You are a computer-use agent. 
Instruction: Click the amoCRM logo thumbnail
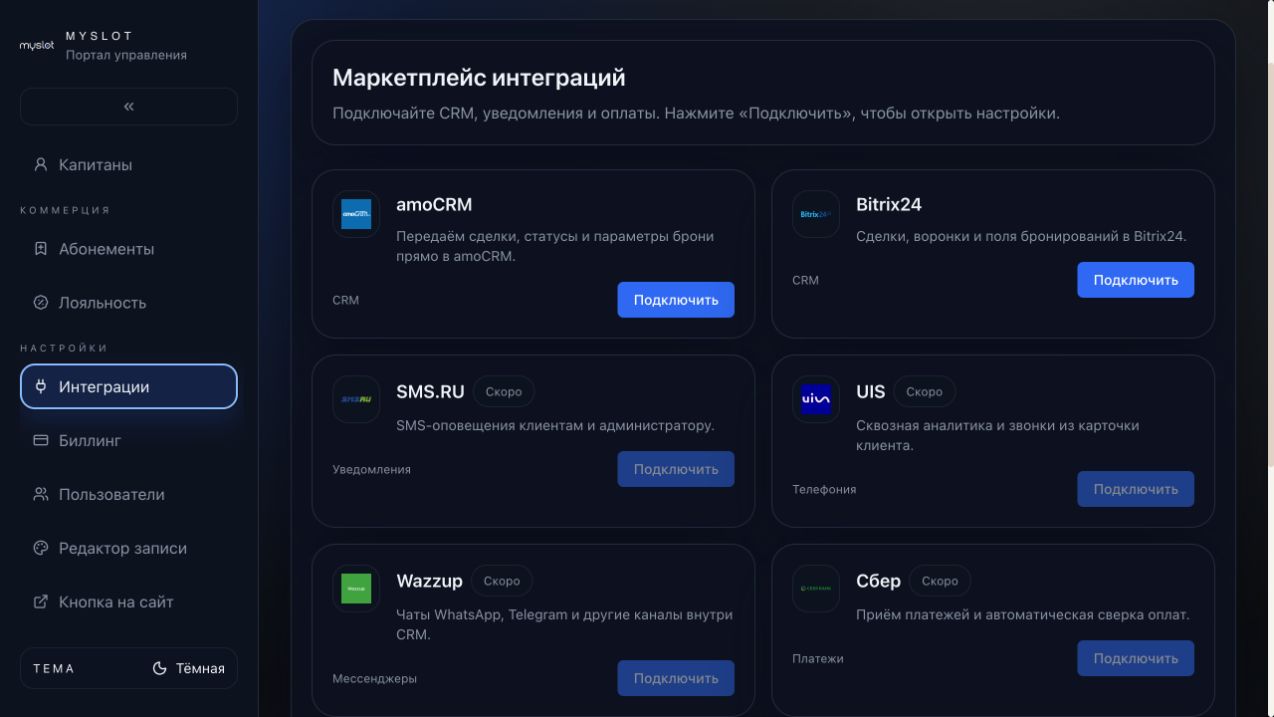pos(356,214)
